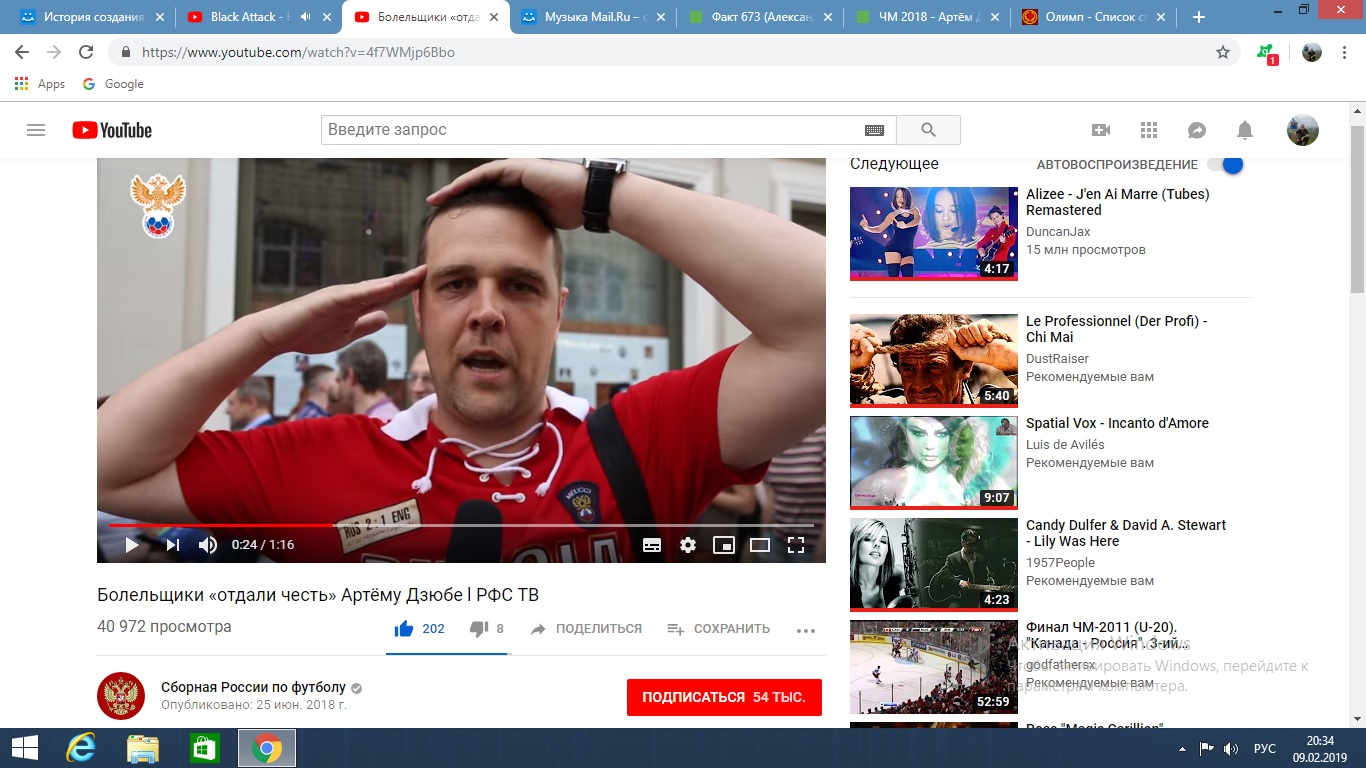Open the messages share icon in header
Image resolution: width=1366 pixels, height=768 pixels.
(1197, 130)
